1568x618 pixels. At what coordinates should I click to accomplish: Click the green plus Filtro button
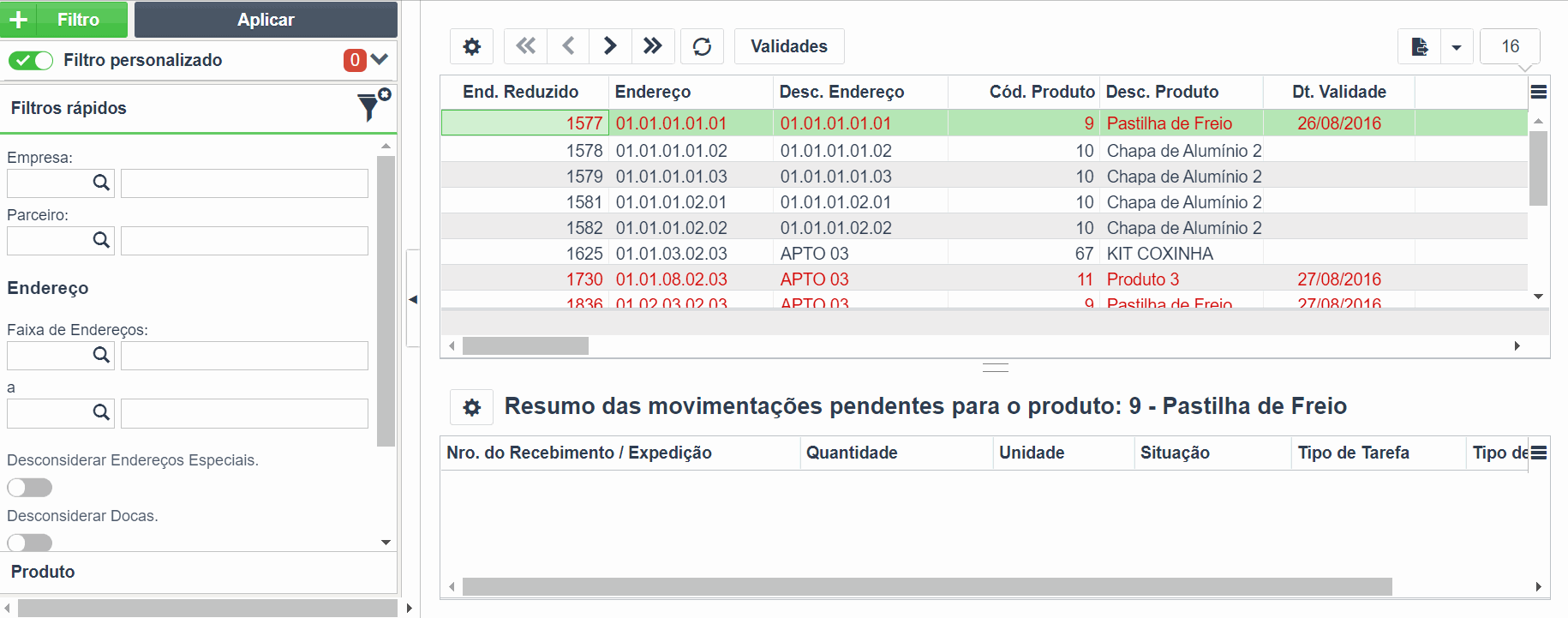pyautogui.click(x=63, y=19)
